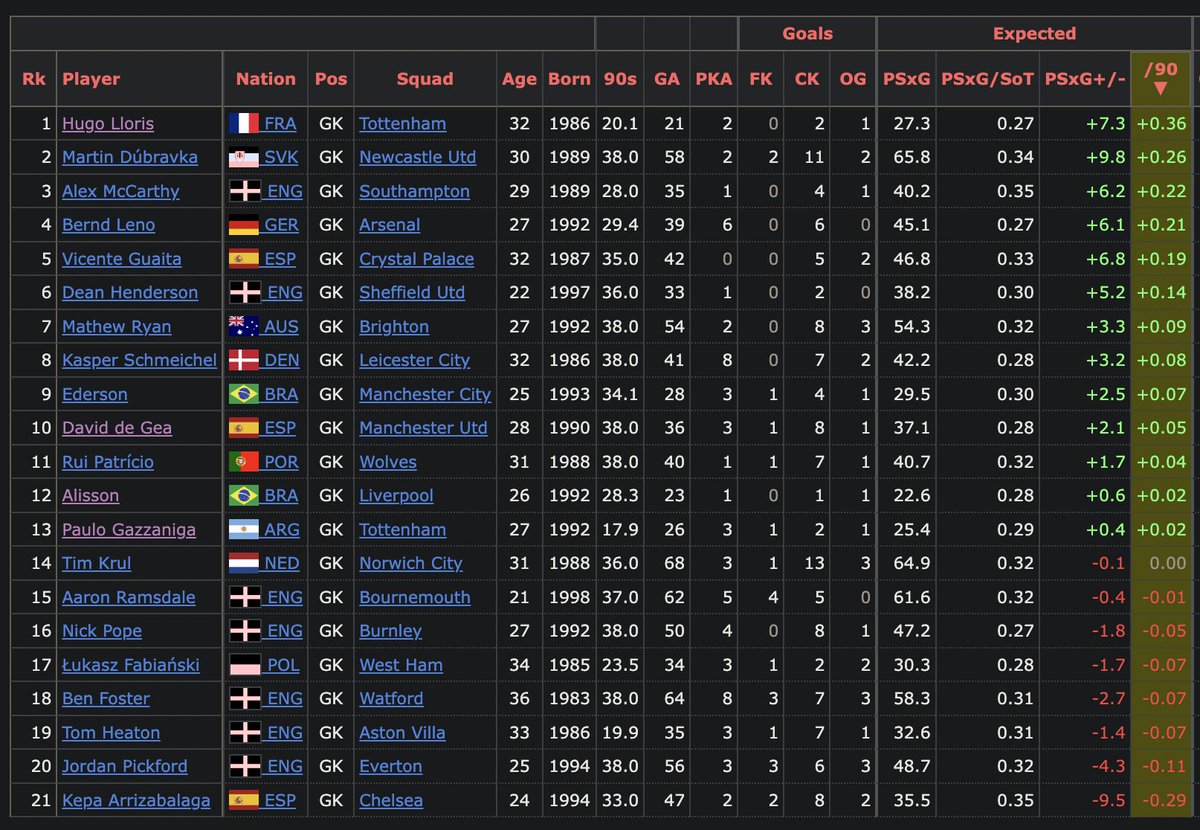Viewport: 1200px width, 830px height.
Task: Sort table by /90 column
Action: point(1160,78)
